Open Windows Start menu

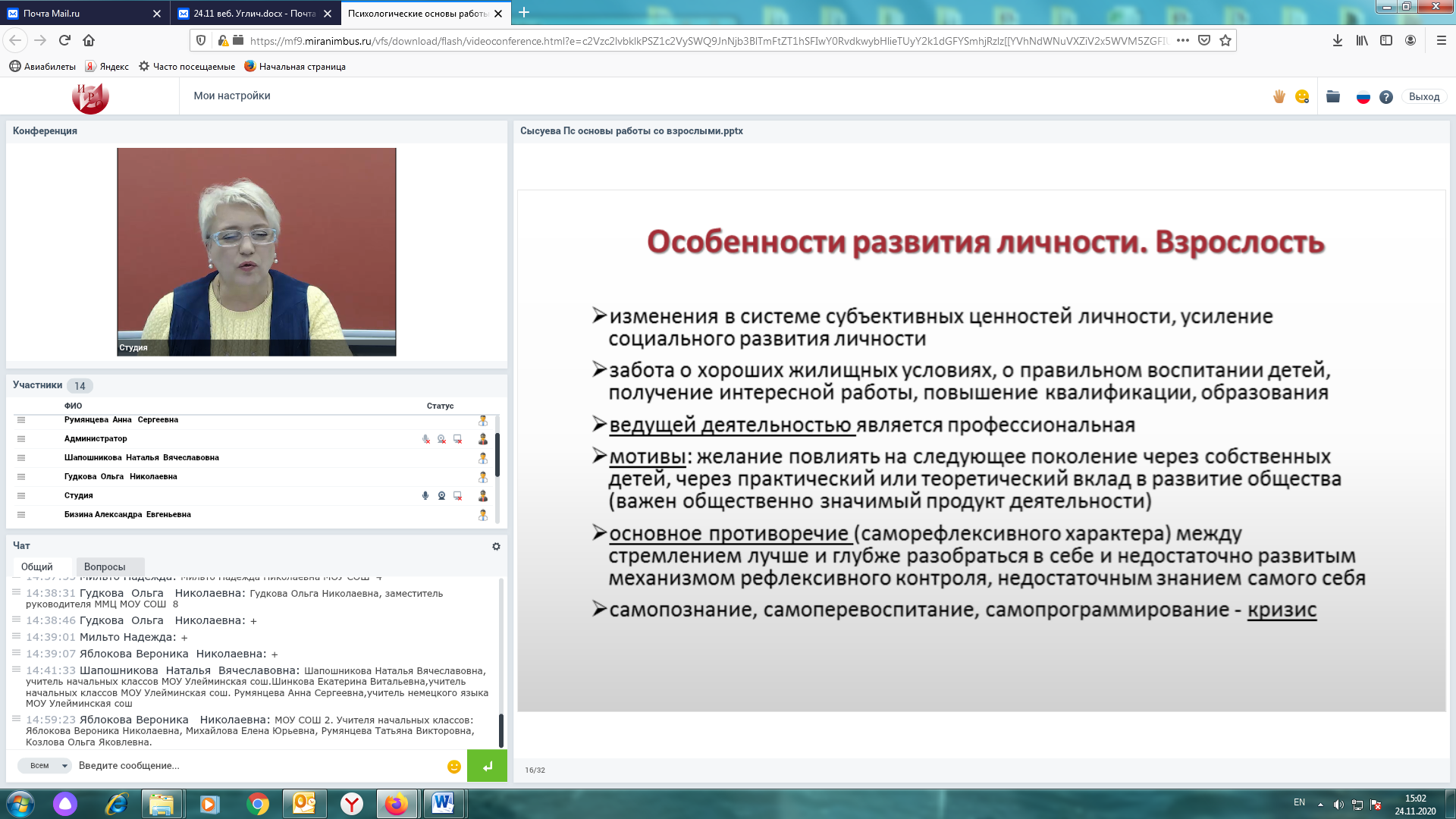click(x=20, y=804)
